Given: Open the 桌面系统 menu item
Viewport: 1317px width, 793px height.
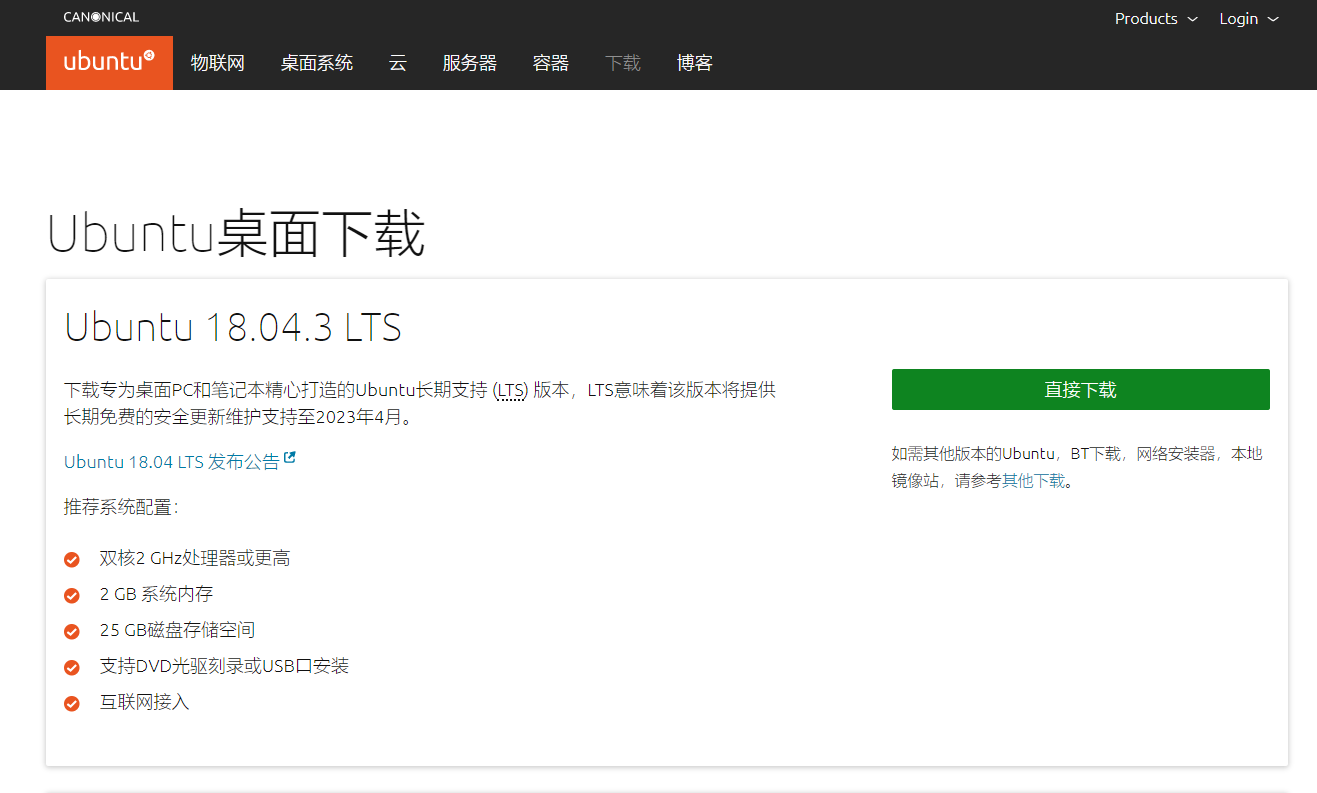Looking at the screenshot, I should point(317,63).
